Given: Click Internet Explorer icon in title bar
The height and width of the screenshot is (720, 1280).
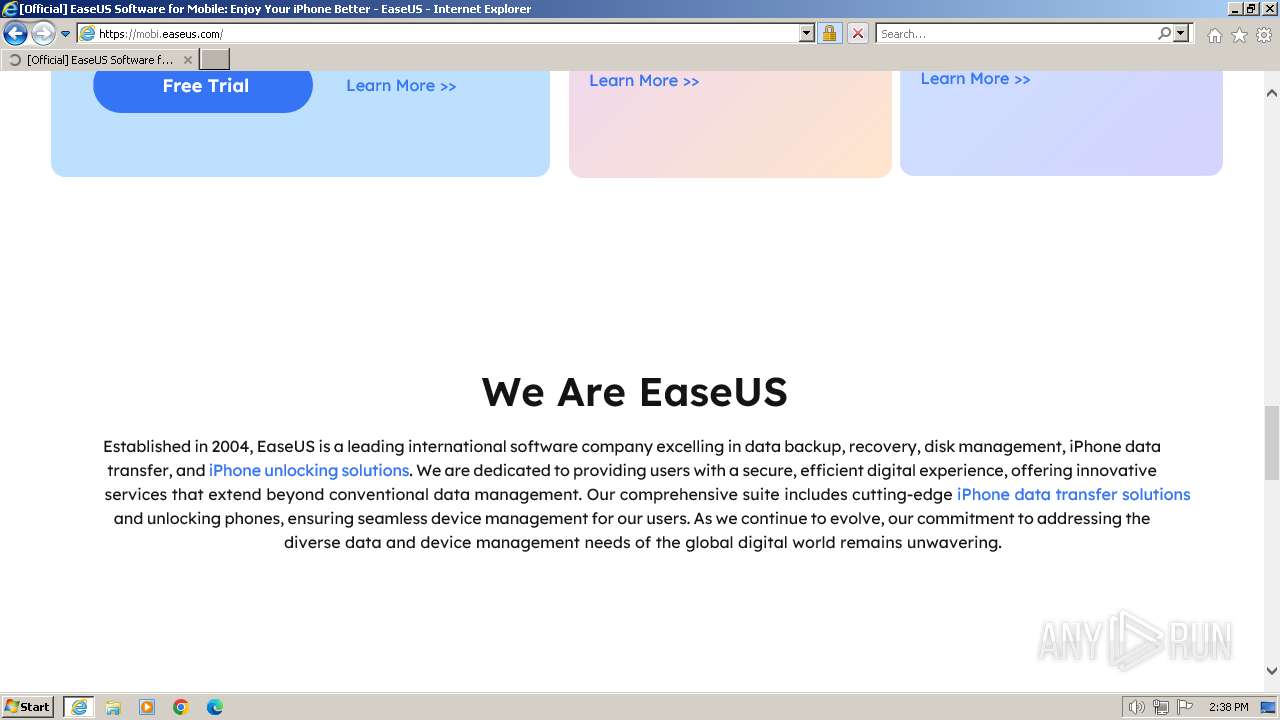Looking at the screenshot, I should pyautogui.click(x=10, y=9).
